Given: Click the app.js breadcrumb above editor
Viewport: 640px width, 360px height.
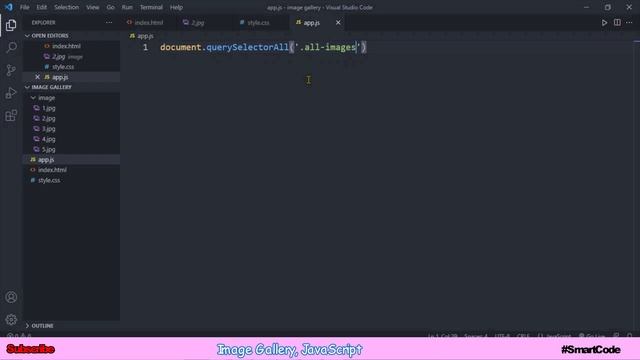Looking at the screenshot, I should [142, 36].
